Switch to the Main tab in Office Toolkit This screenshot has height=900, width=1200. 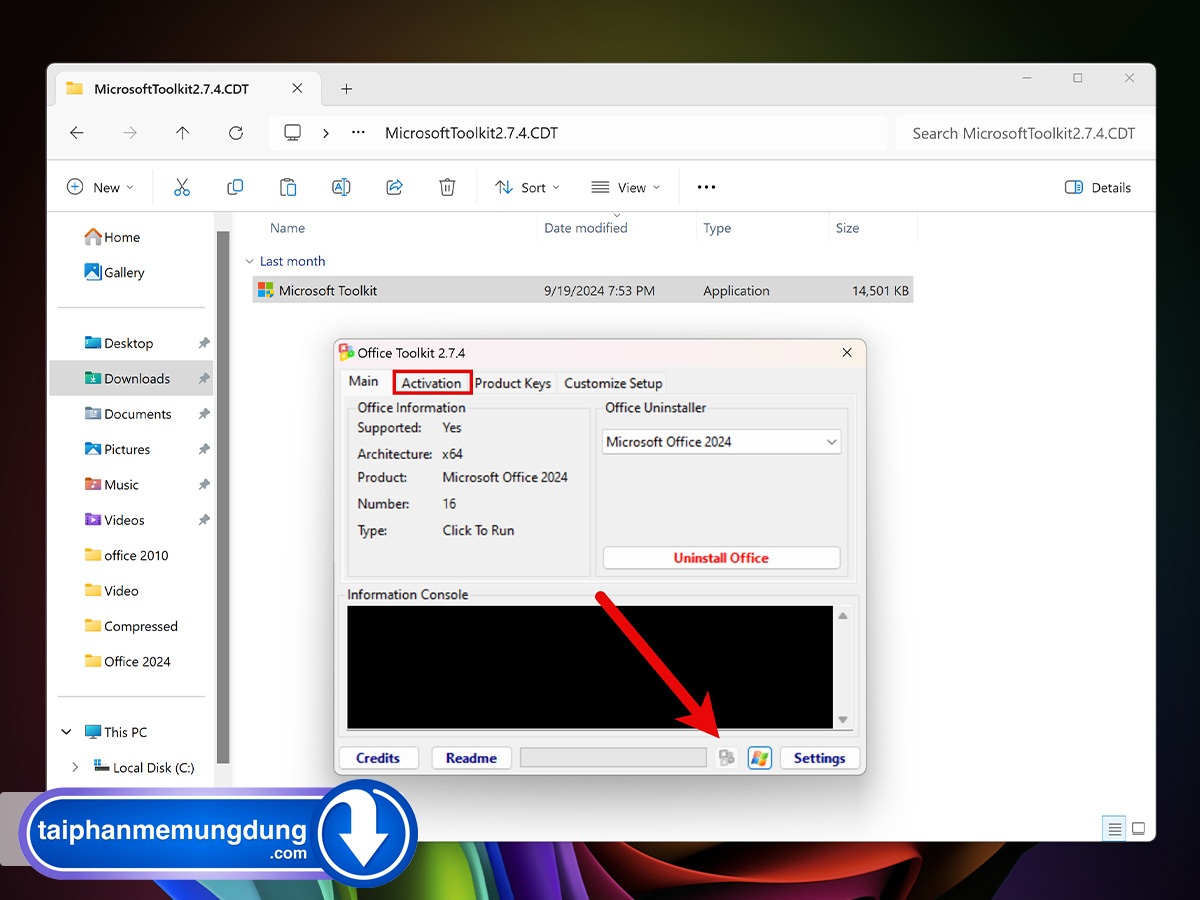point(364,381)
